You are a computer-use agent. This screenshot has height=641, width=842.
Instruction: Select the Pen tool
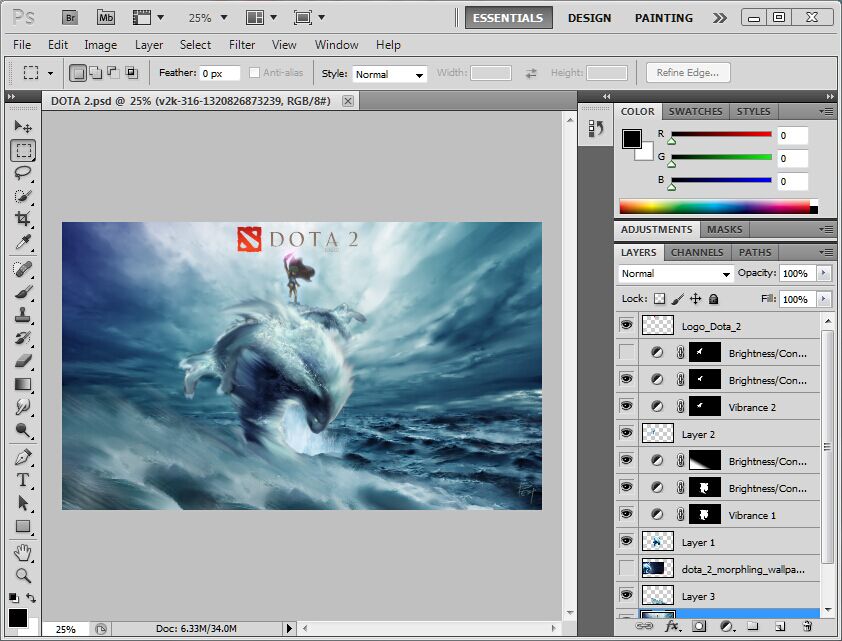point(23,457)
